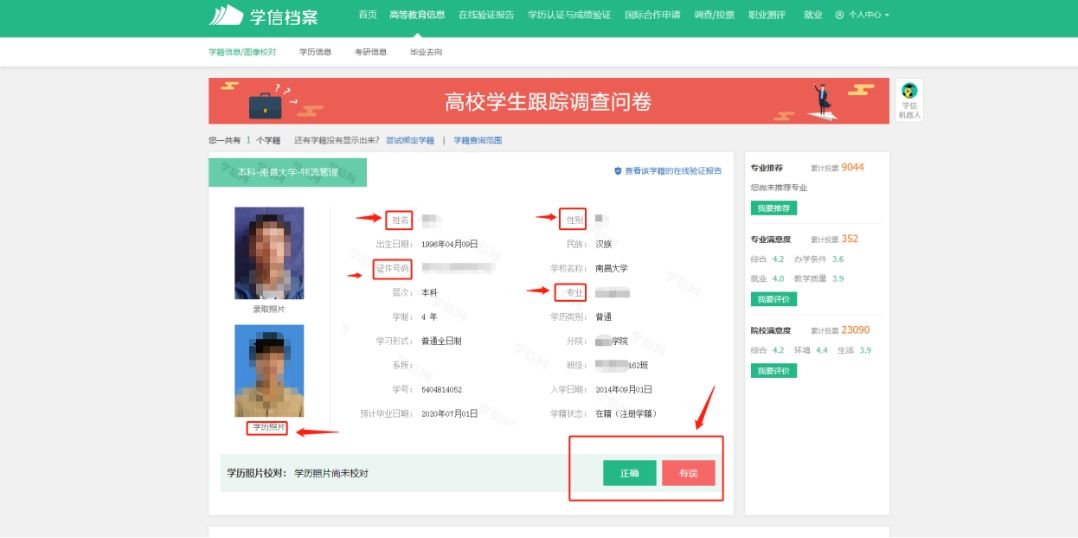
Task: Click the briefcase graphic in the survey banner
Action: point(265,103)
